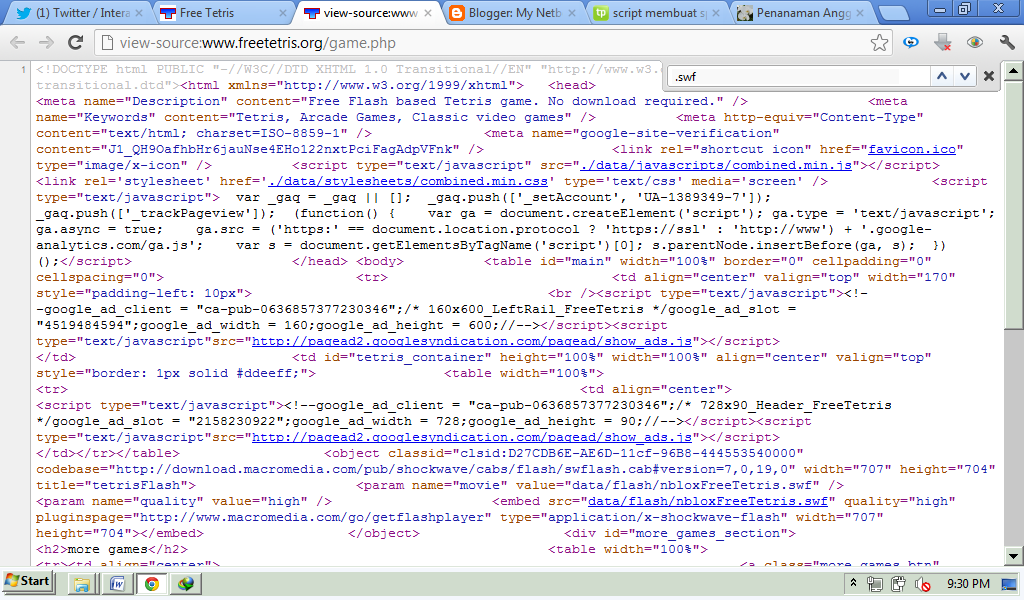Screen dimensions: 1024x600
Task: Click the text '2158230922' ad slot
Action: [x=236, y=421]
